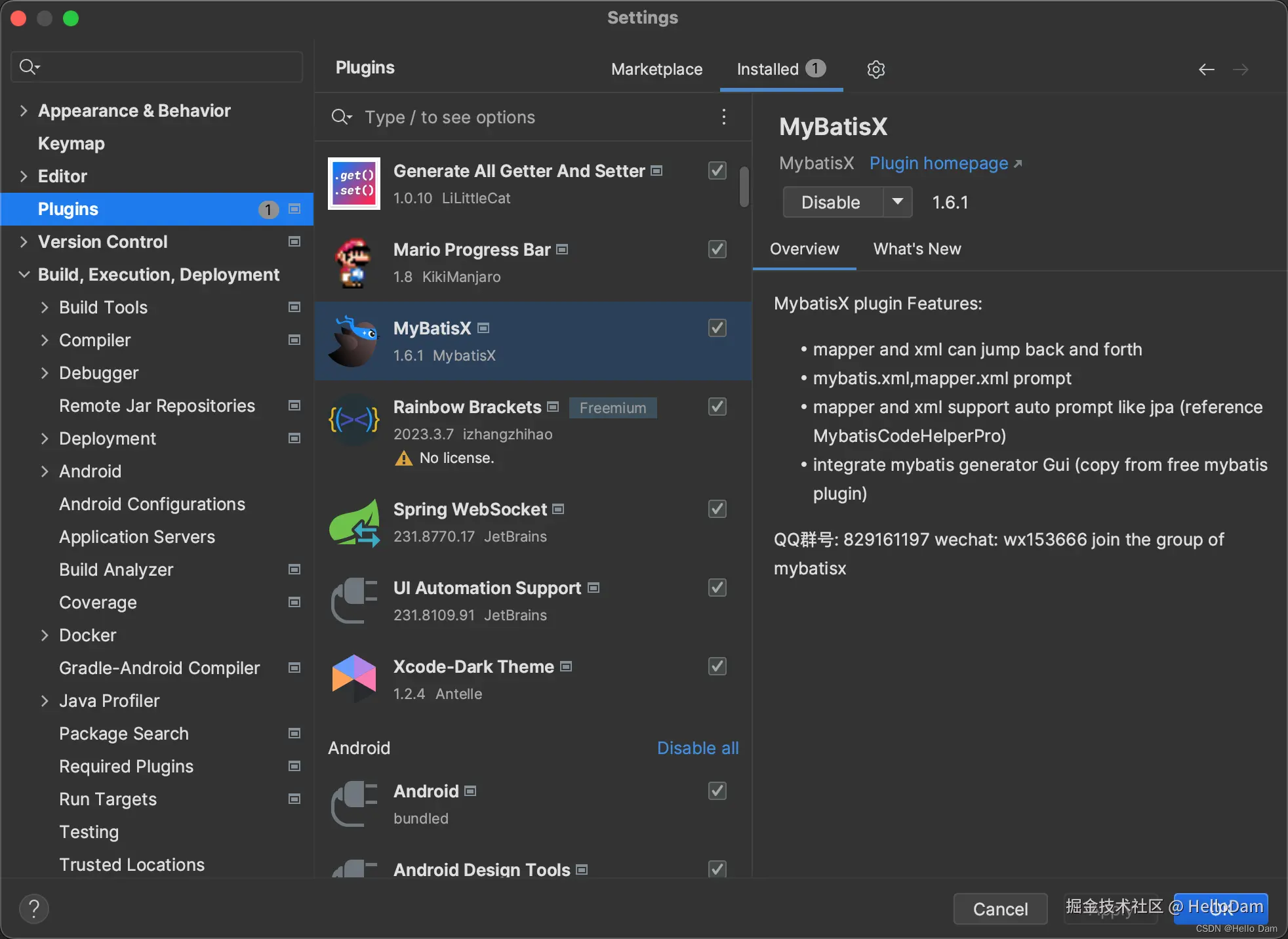Disable UI Automation Support via checkbox
This screenshot has height=939, width=1288.
click(717, 588)
